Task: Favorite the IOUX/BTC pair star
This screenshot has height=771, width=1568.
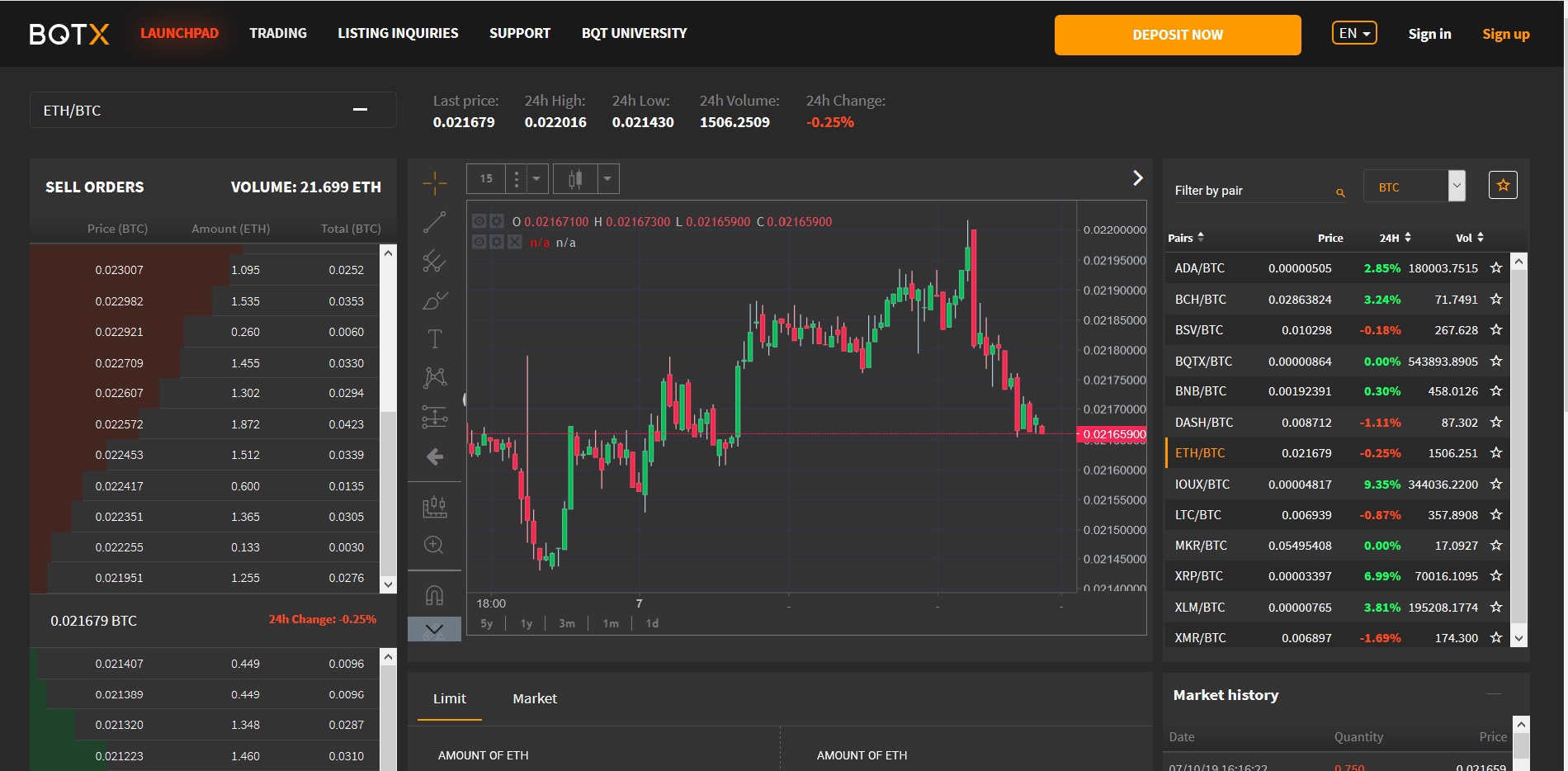Action: pos(1496,484)
